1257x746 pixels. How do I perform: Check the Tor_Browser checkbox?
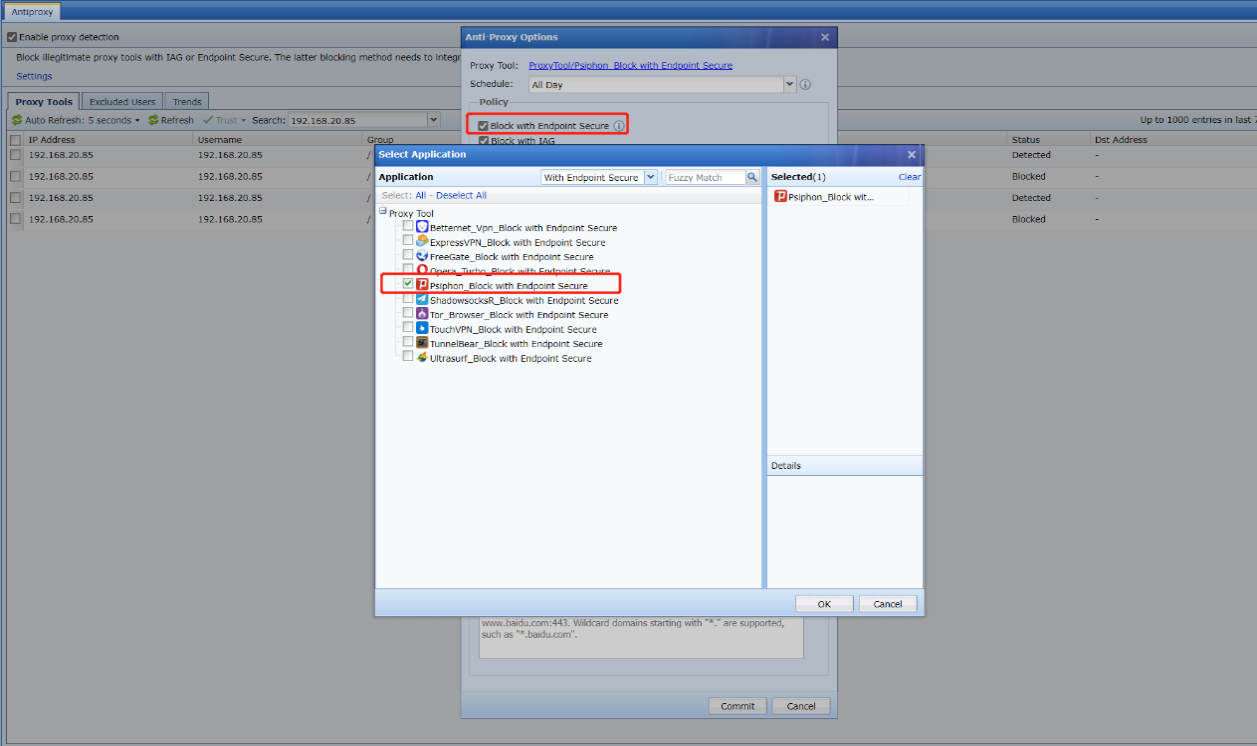(408, 314)
